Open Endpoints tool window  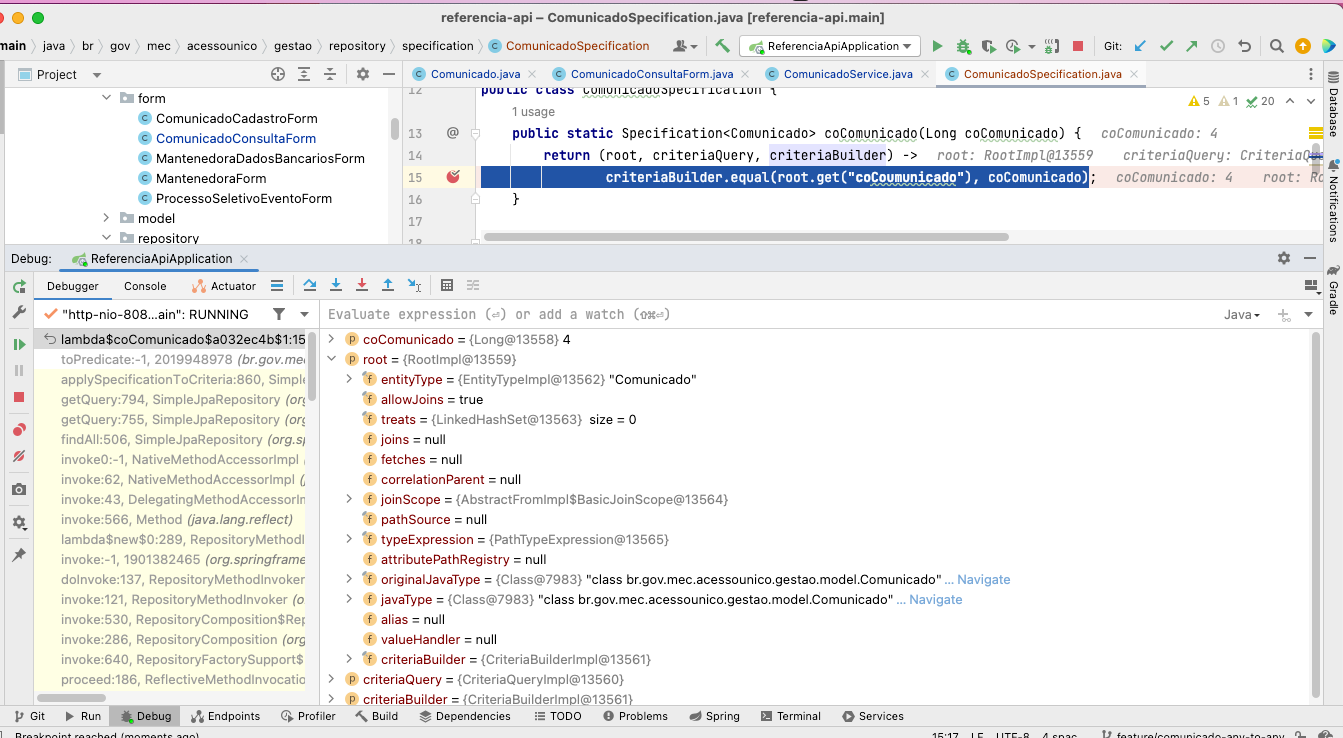point(225,716)
